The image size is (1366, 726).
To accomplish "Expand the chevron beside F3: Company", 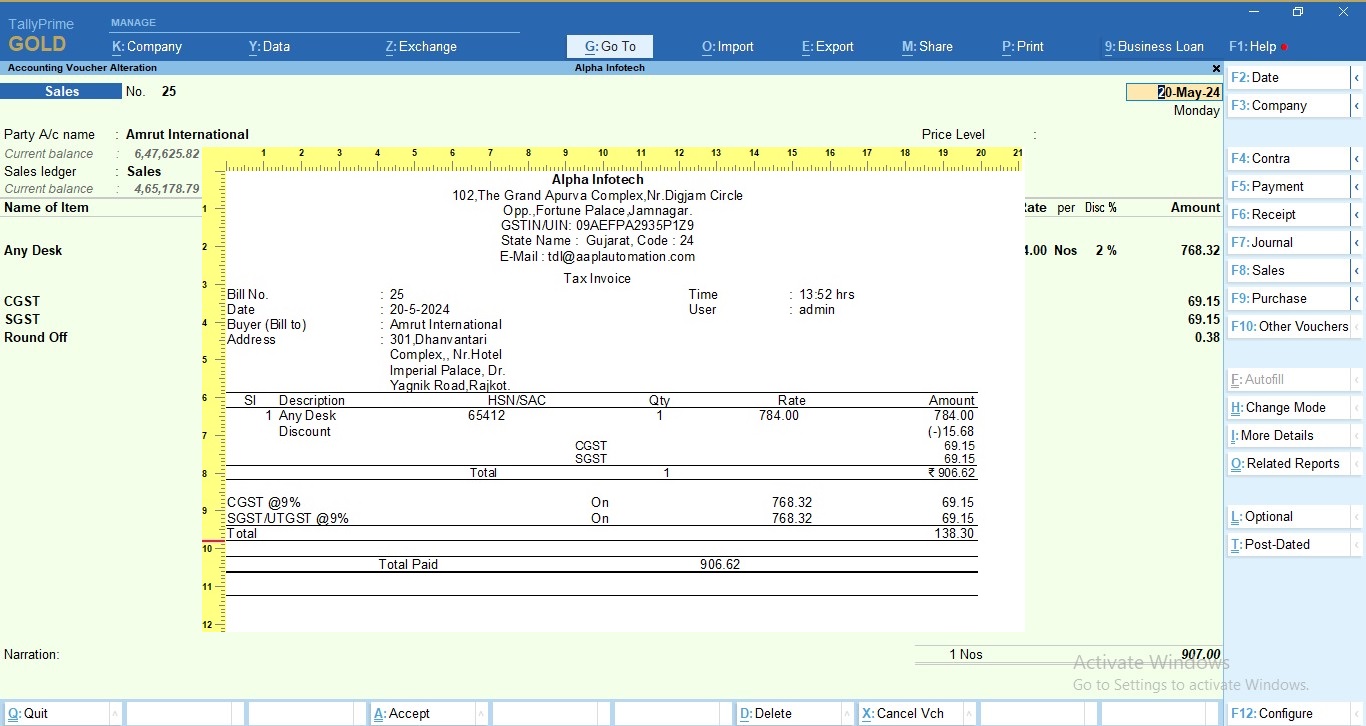I will 1358,105.
